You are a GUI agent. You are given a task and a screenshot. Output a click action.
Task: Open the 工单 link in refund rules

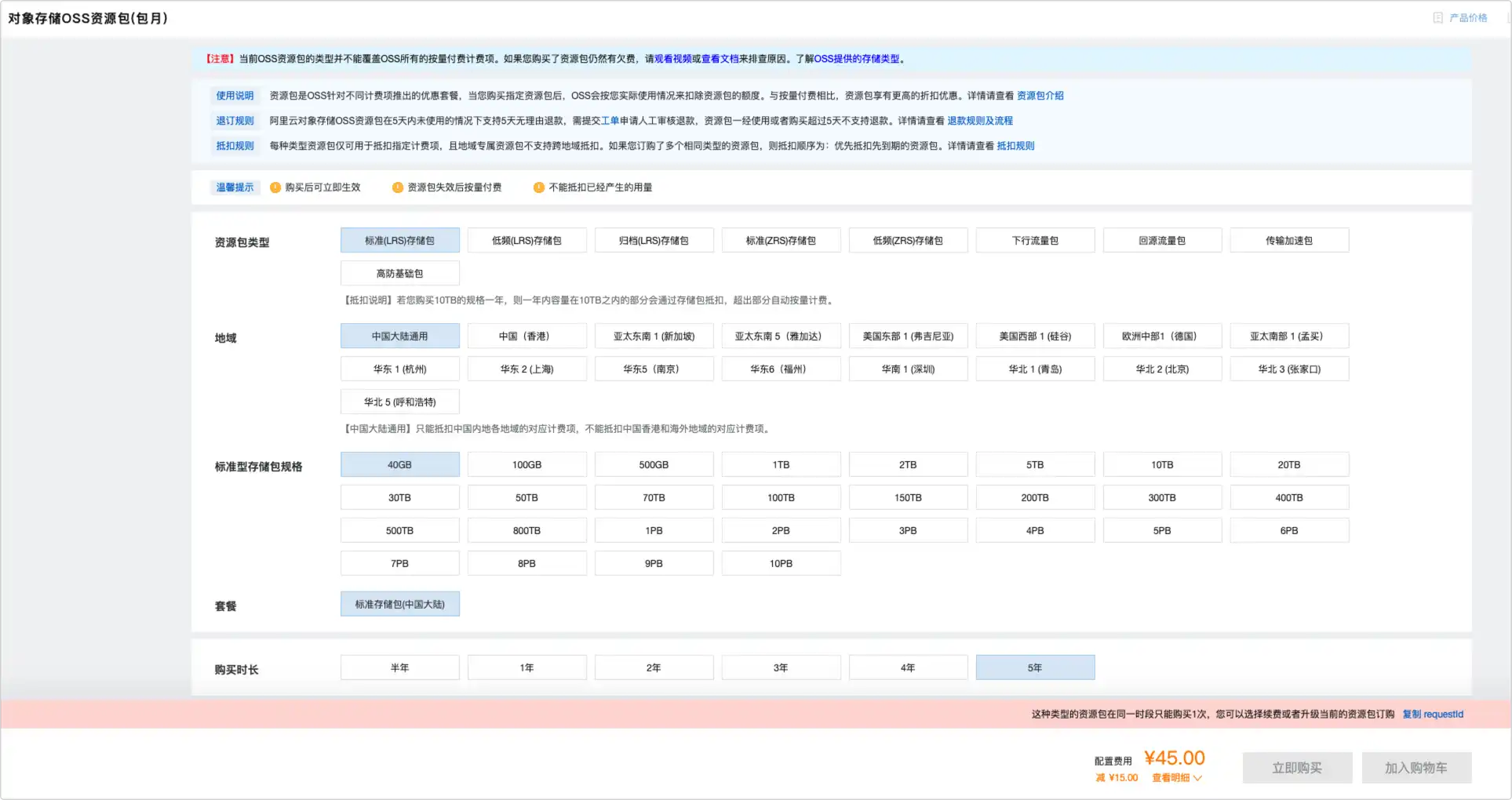pyautogui.click(x=610, y=121)
